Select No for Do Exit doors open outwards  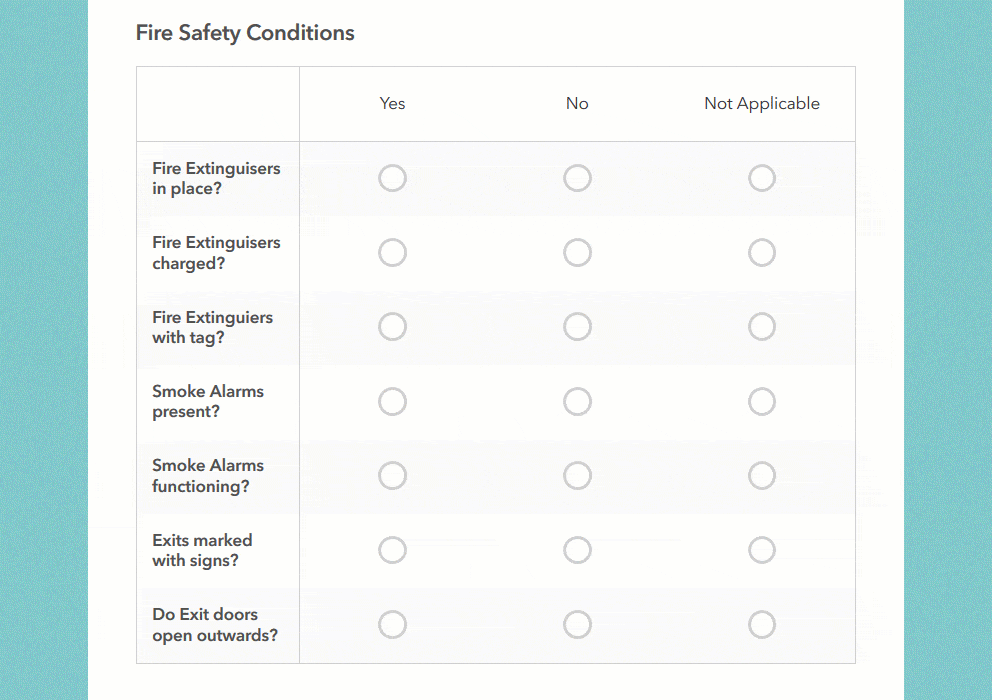577,624
